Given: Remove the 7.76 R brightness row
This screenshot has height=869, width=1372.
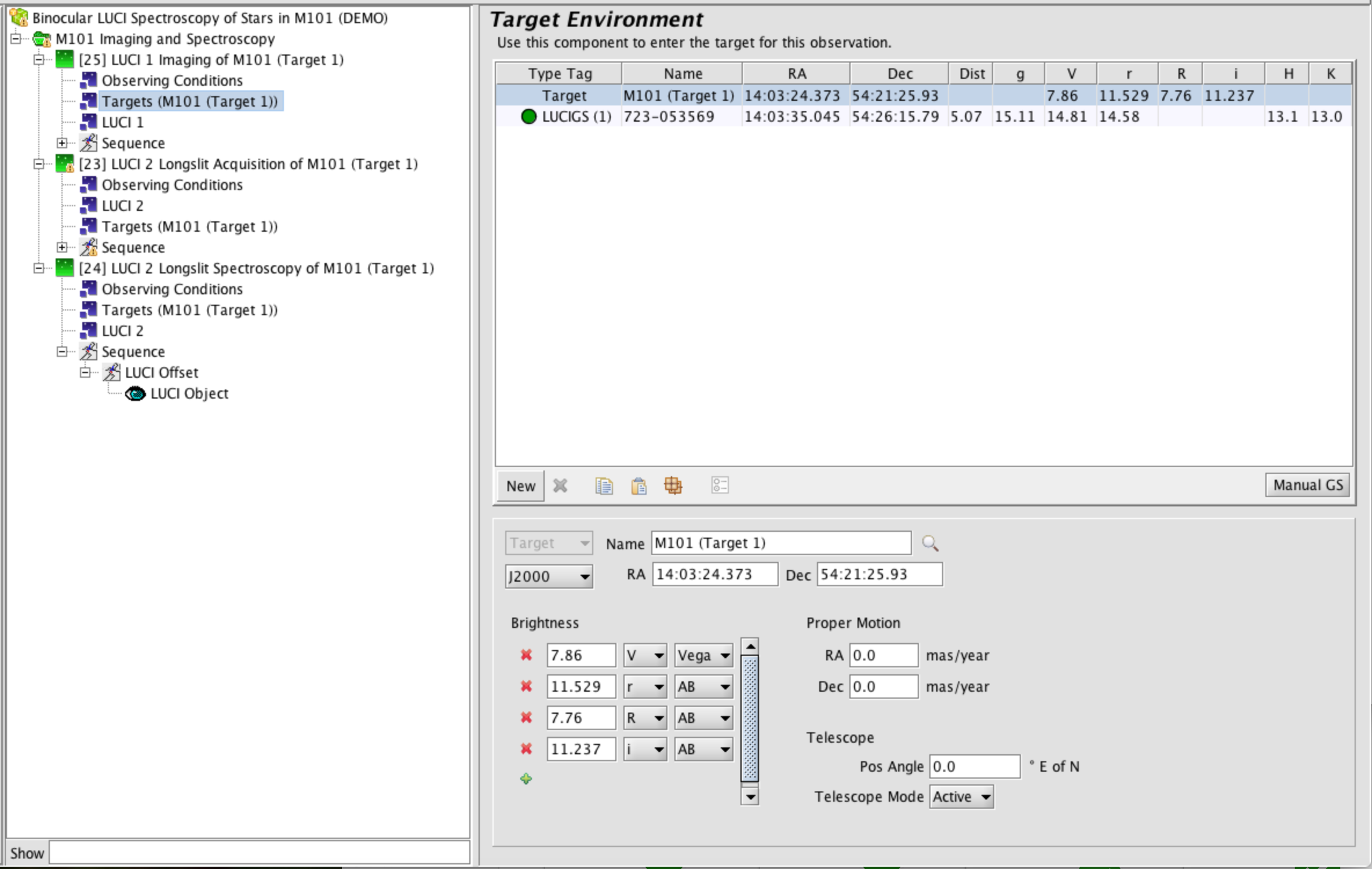Looking at the screenshot, I should point(526,717).
